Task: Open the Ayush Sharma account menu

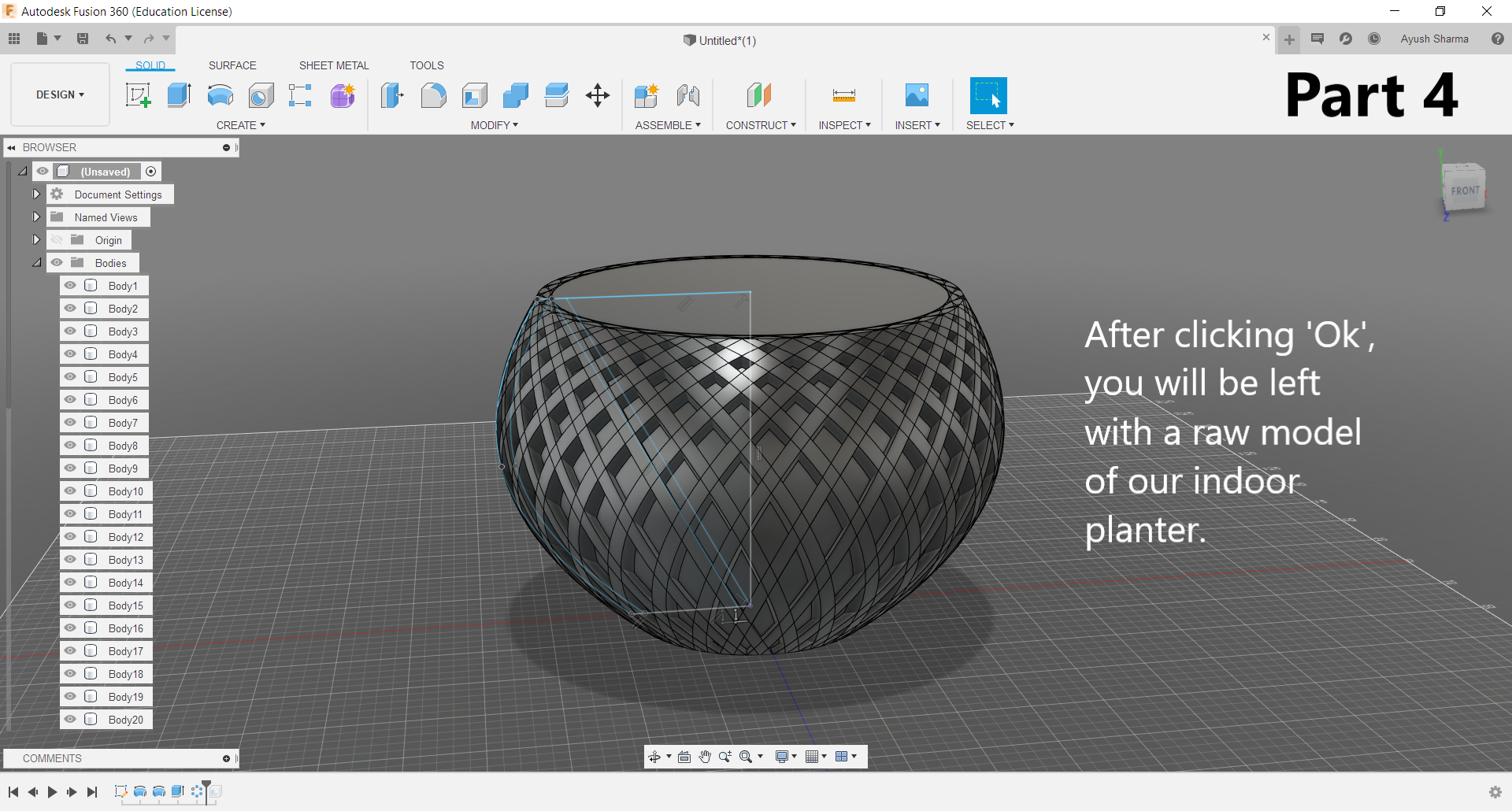Action: click(1434, 39)
